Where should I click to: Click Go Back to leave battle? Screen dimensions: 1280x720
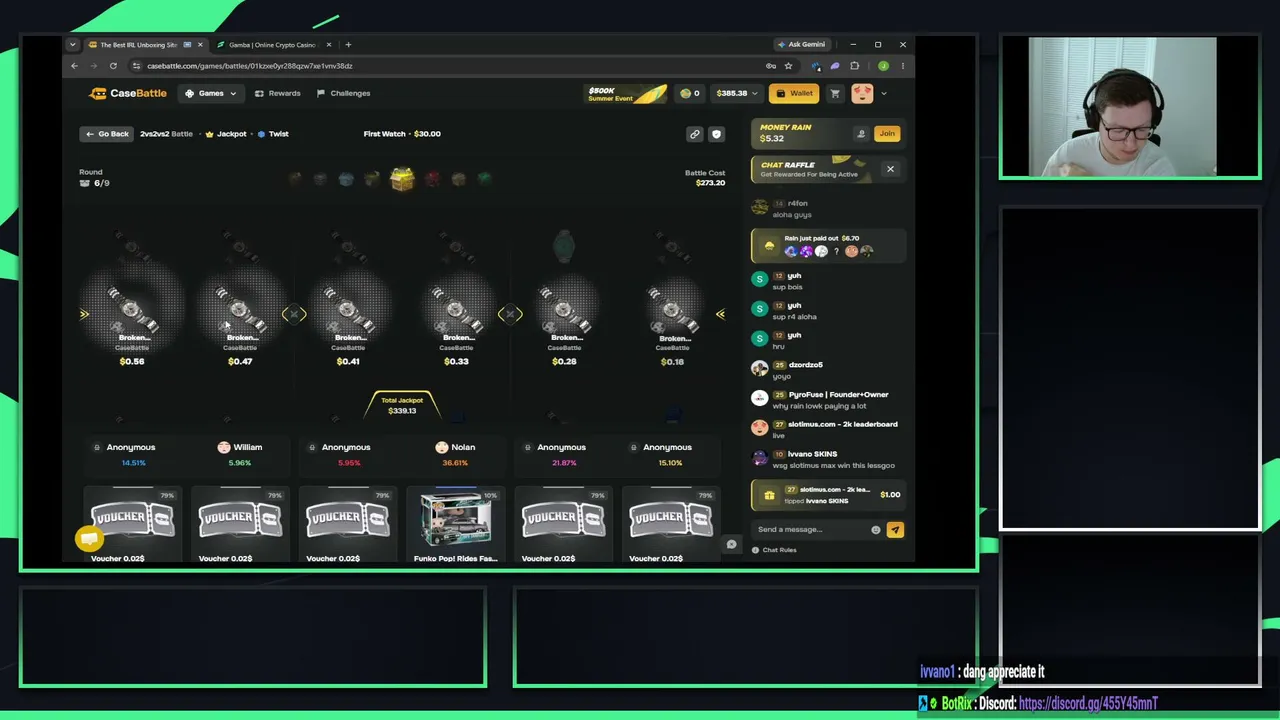pos(107,133)
